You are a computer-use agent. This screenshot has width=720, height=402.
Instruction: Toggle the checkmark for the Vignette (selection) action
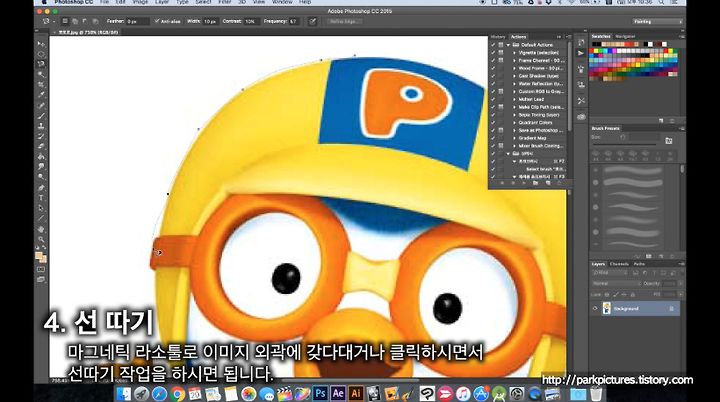point(493,53)
